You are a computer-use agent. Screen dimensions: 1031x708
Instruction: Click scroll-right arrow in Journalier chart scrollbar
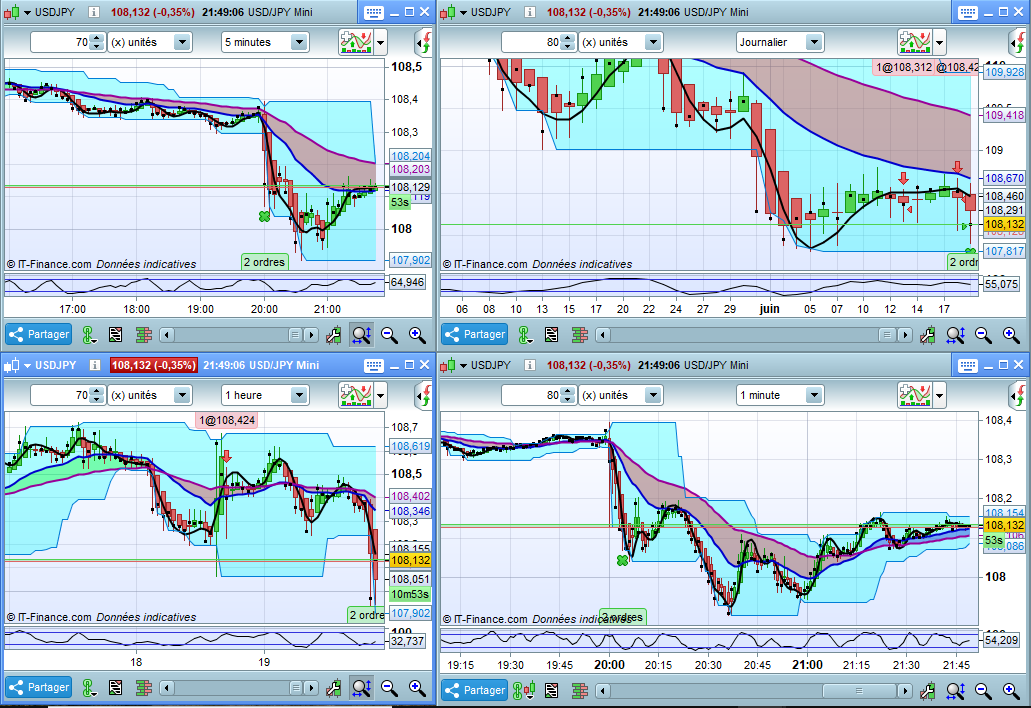905,335
